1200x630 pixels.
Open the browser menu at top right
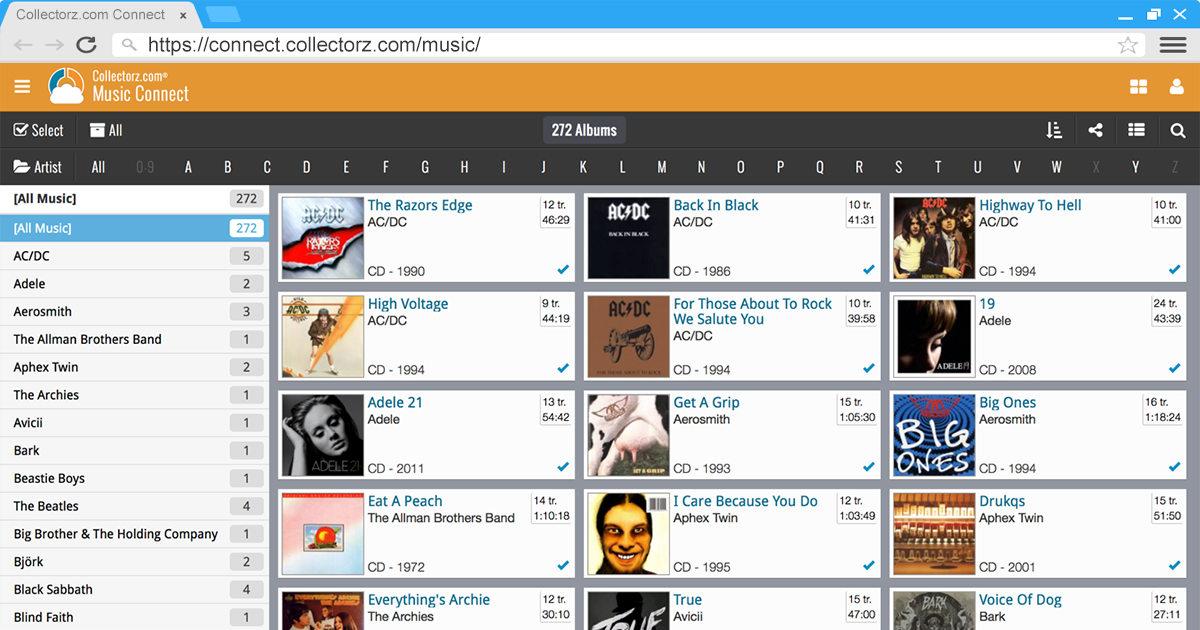click(x=1172, y=45)
